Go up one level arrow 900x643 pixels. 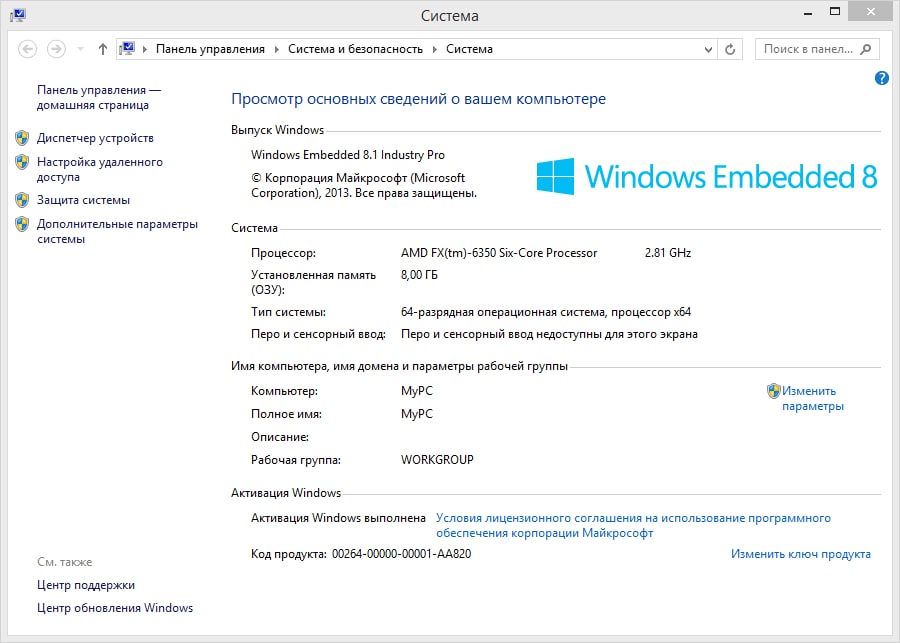point(103,49)
